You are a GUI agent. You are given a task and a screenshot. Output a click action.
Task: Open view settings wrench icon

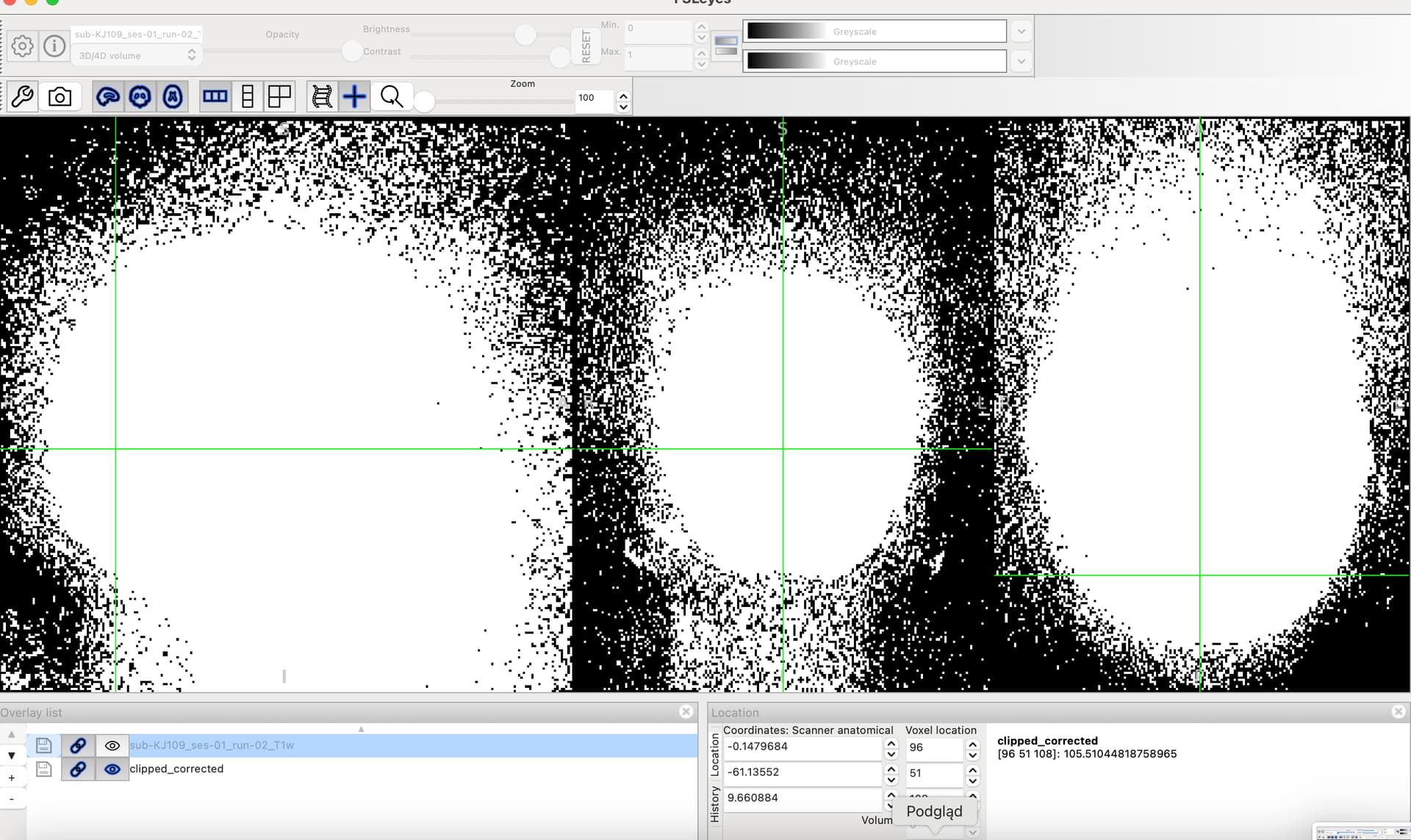23,97
